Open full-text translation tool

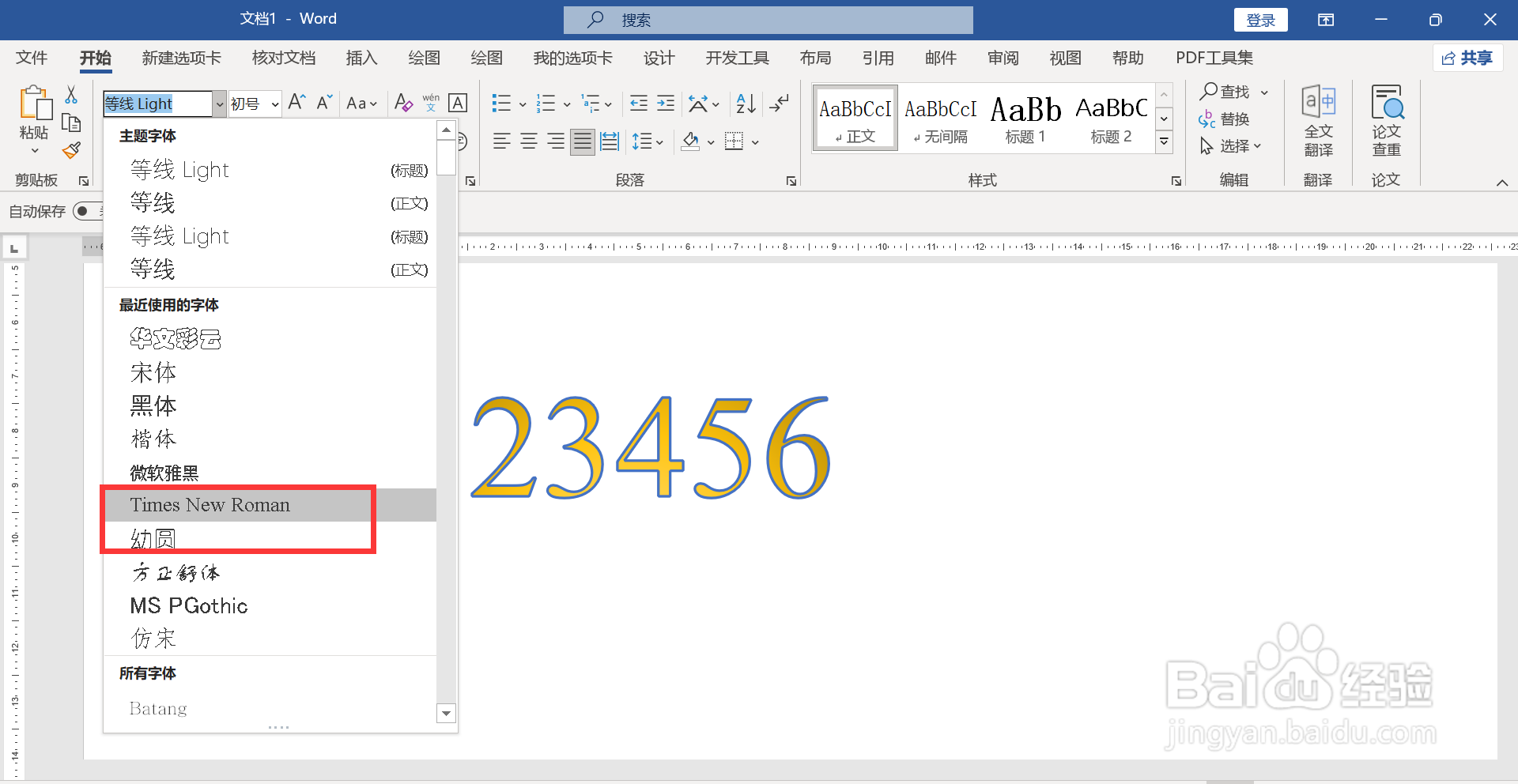[1318, 121]
